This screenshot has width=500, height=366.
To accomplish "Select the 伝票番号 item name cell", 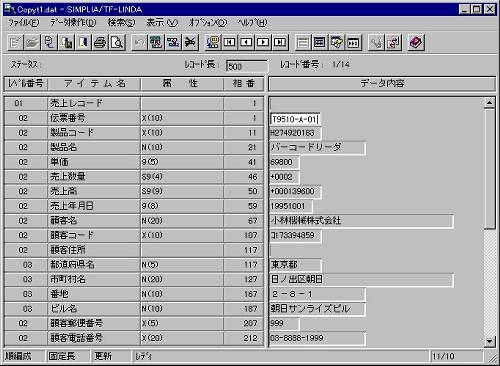I will [94, 118].
